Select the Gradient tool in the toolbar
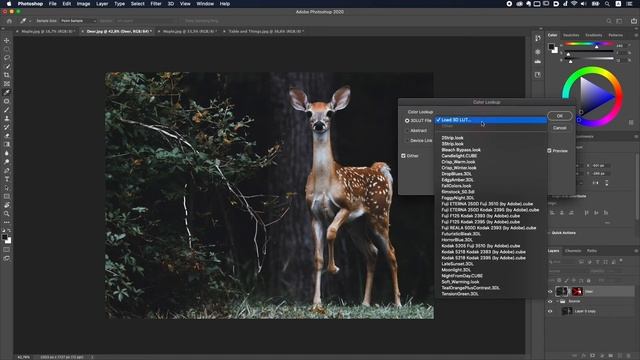The height and width of the screenshot is (360, 640). 7,144
